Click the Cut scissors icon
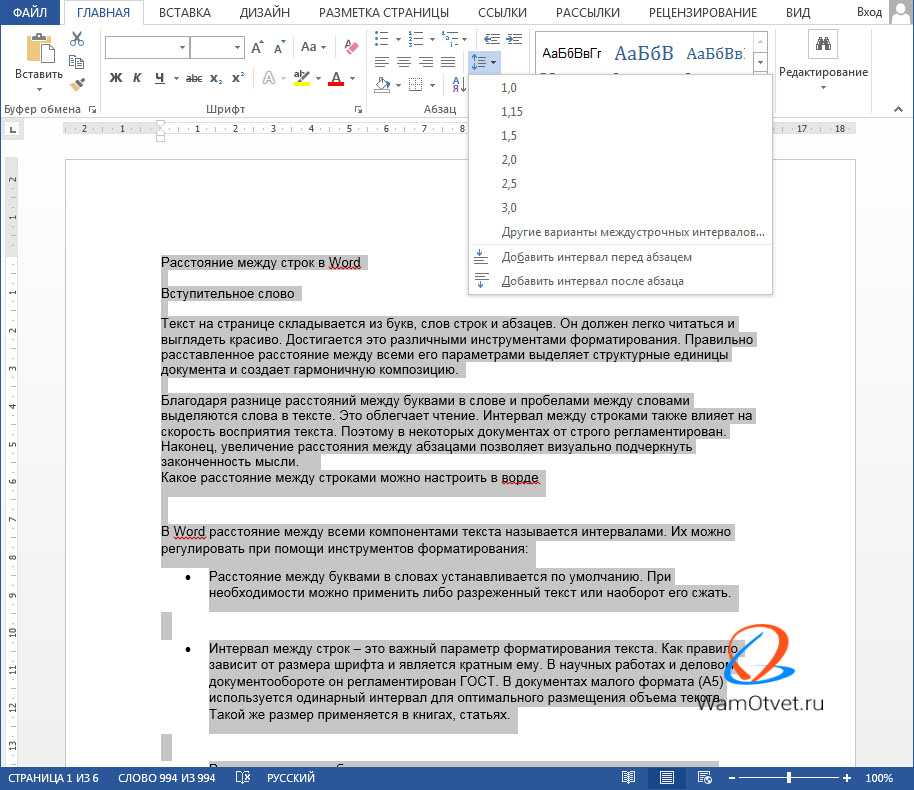The height and width of the screenshot is (790, 914). pyautogui.click(x=76, y=39)
